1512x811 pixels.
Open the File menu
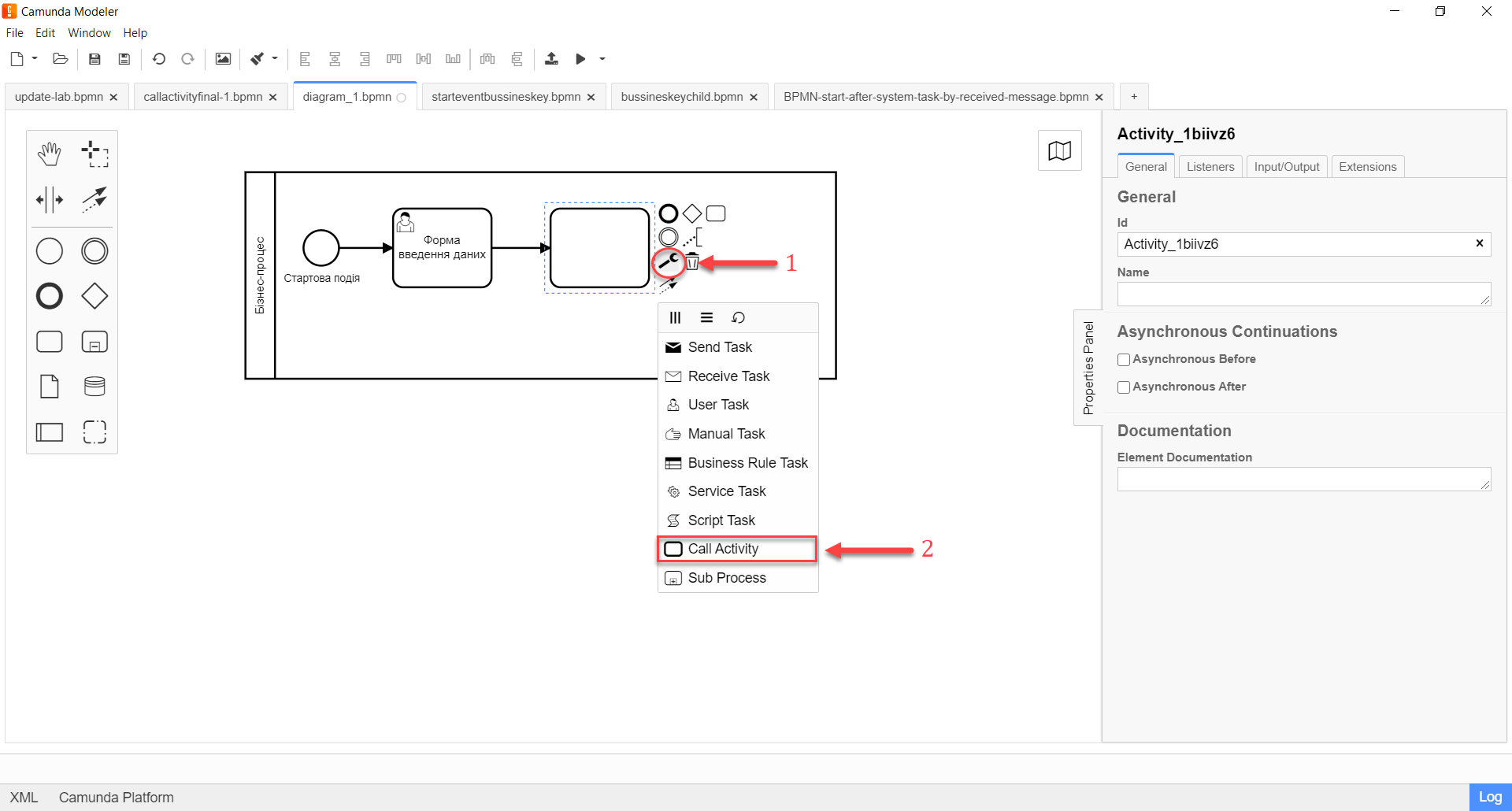(x=15, y=33)
